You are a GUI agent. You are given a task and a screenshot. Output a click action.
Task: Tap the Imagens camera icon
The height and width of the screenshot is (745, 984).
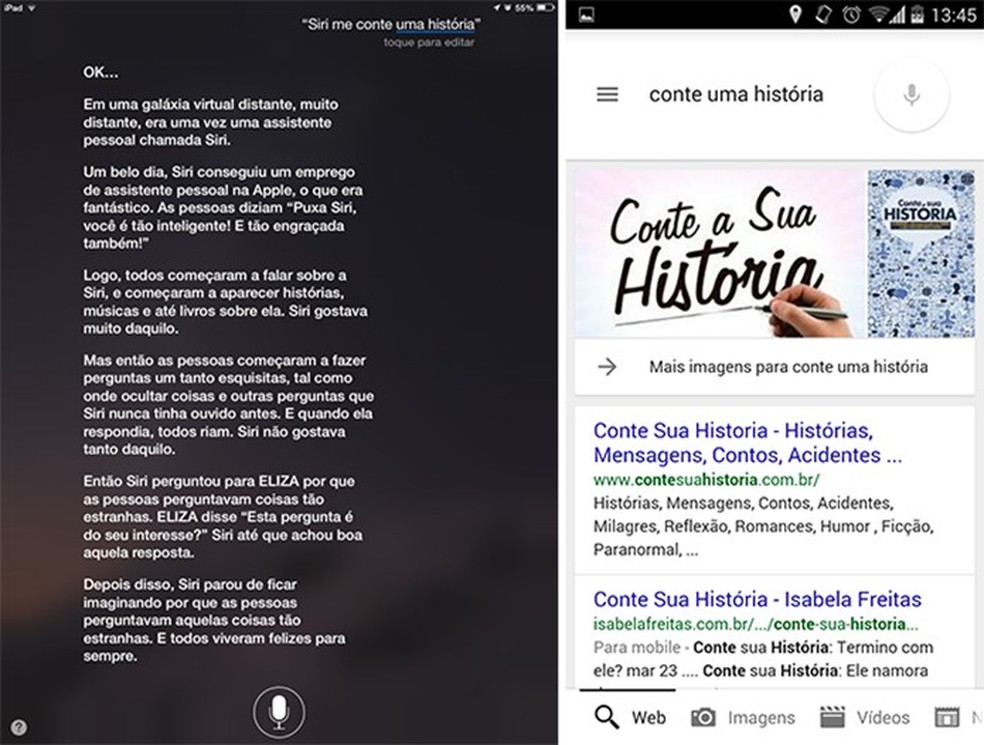[x=703, y=717]
